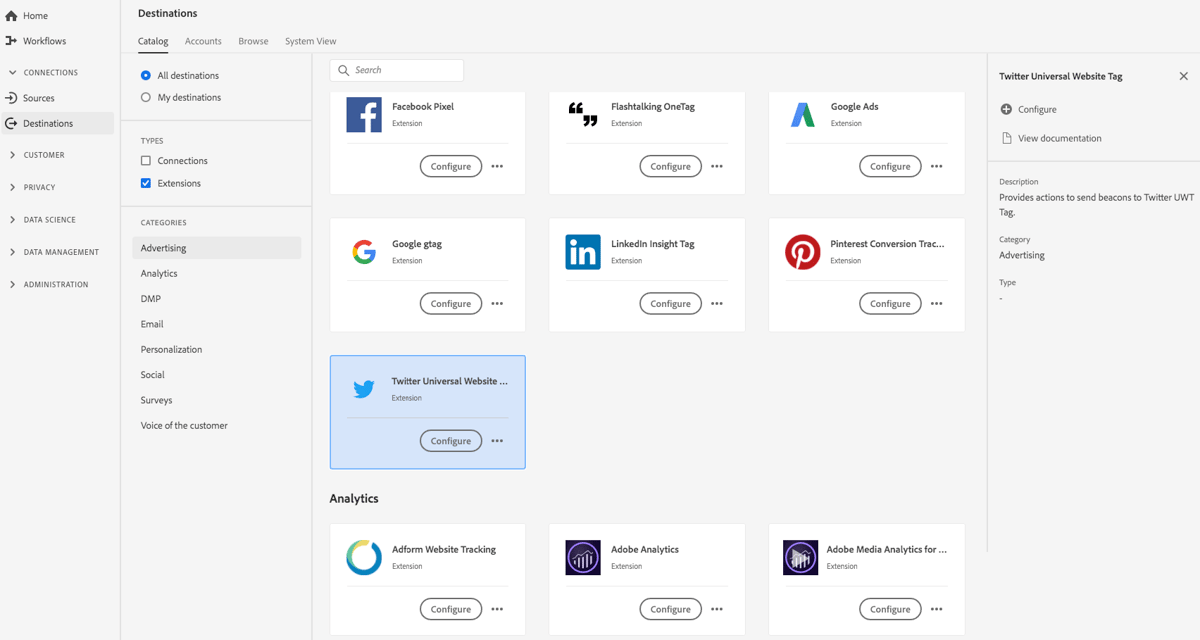
Task: Expand the Administration sidebar section
Action: click(52, 284)
